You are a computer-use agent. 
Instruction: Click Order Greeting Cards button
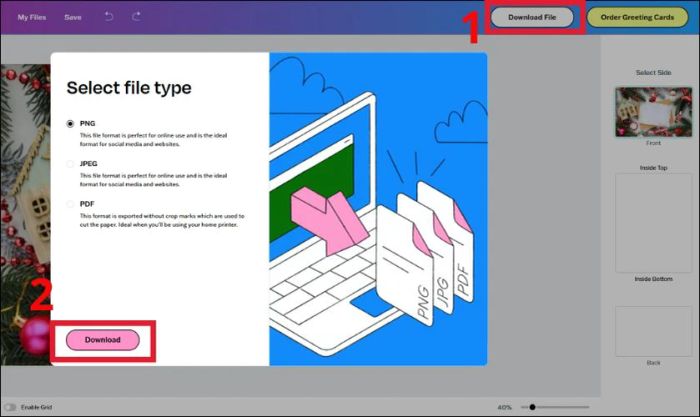[637, 17]
